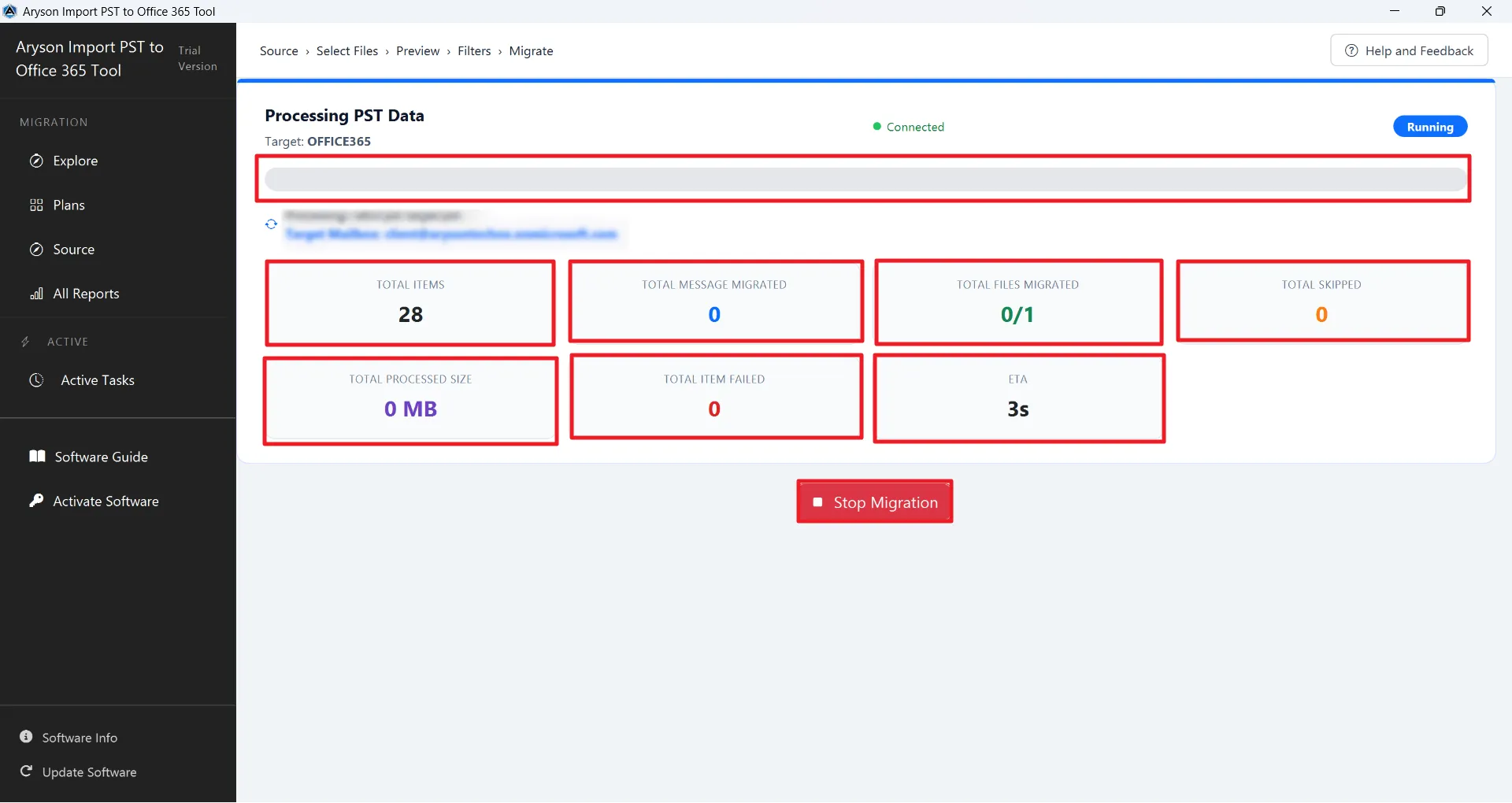Screen dimensions: 1512x803
Task: Select the Explore compass icon
Action: tap(36, 161)
